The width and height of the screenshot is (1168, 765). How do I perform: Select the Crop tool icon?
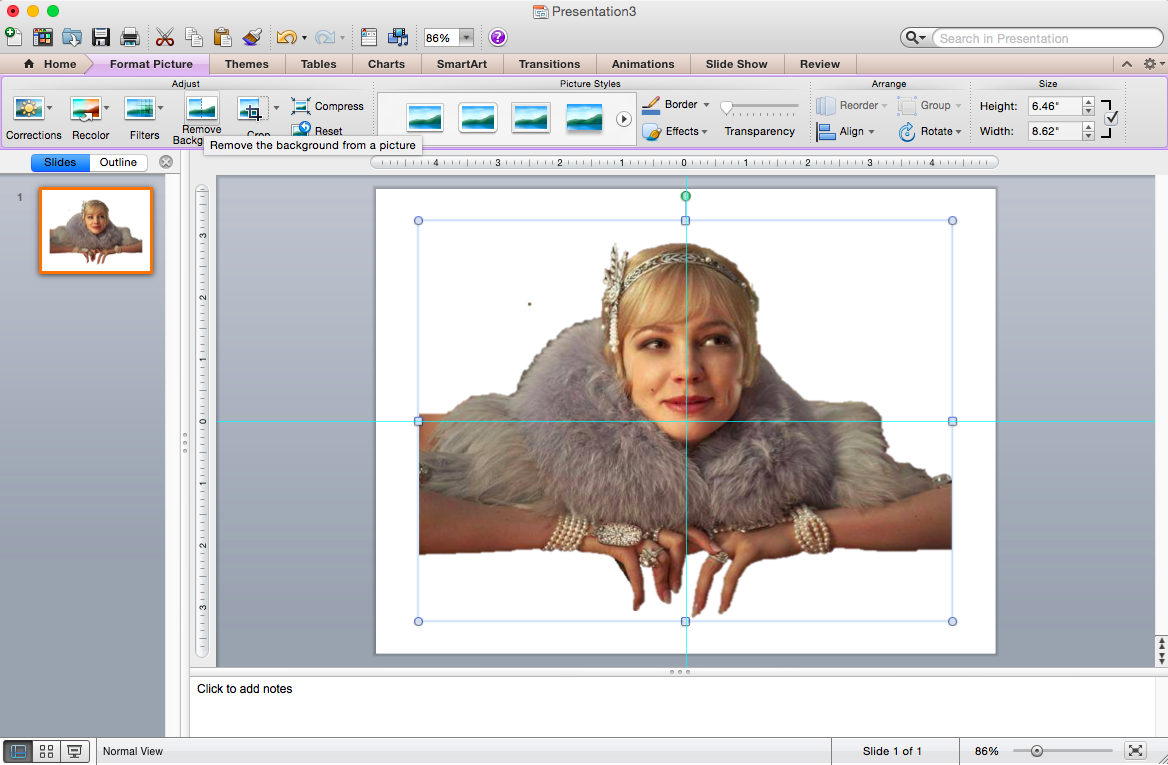click(x=251, y=109)
